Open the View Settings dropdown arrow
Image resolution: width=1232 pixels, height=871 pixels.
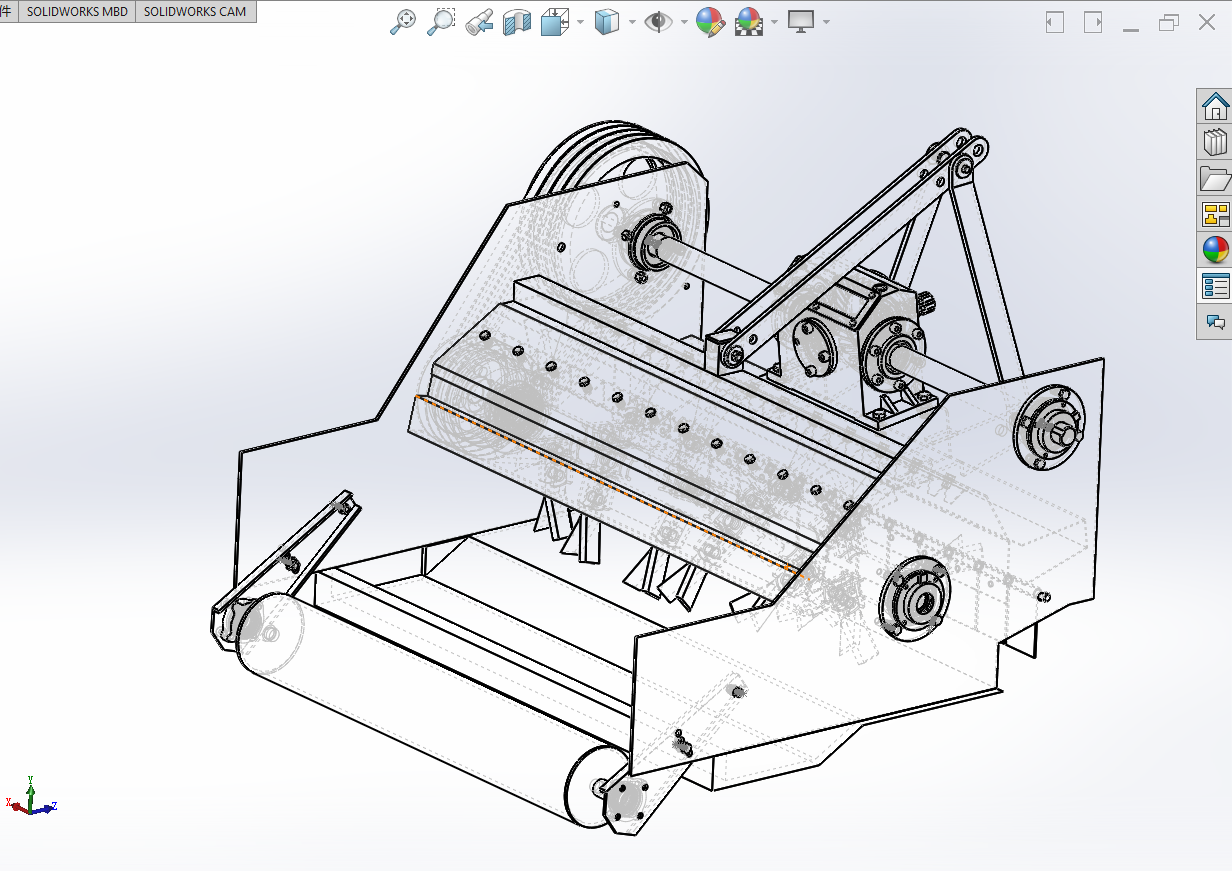click(826, 22)
